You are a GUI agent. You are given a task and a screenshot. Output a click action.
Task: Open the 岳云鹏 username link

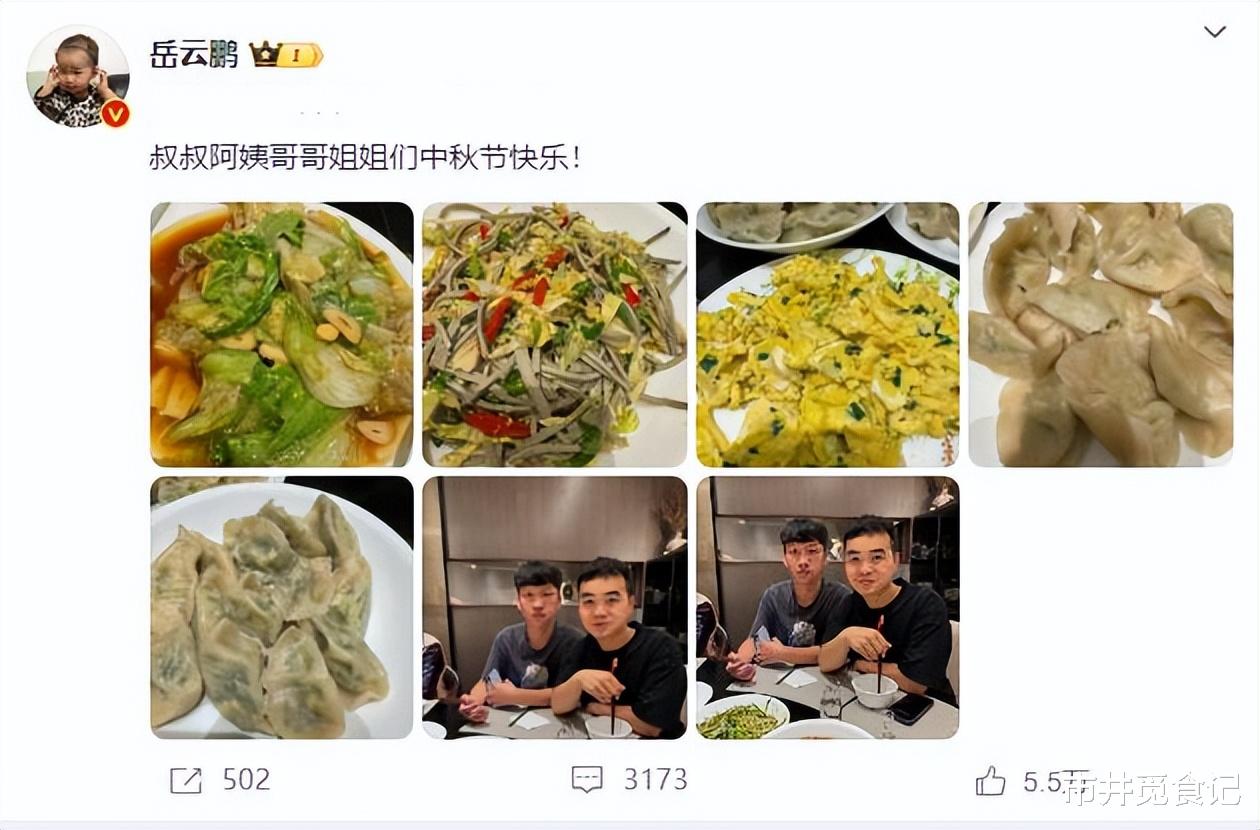tap(194, 54)
